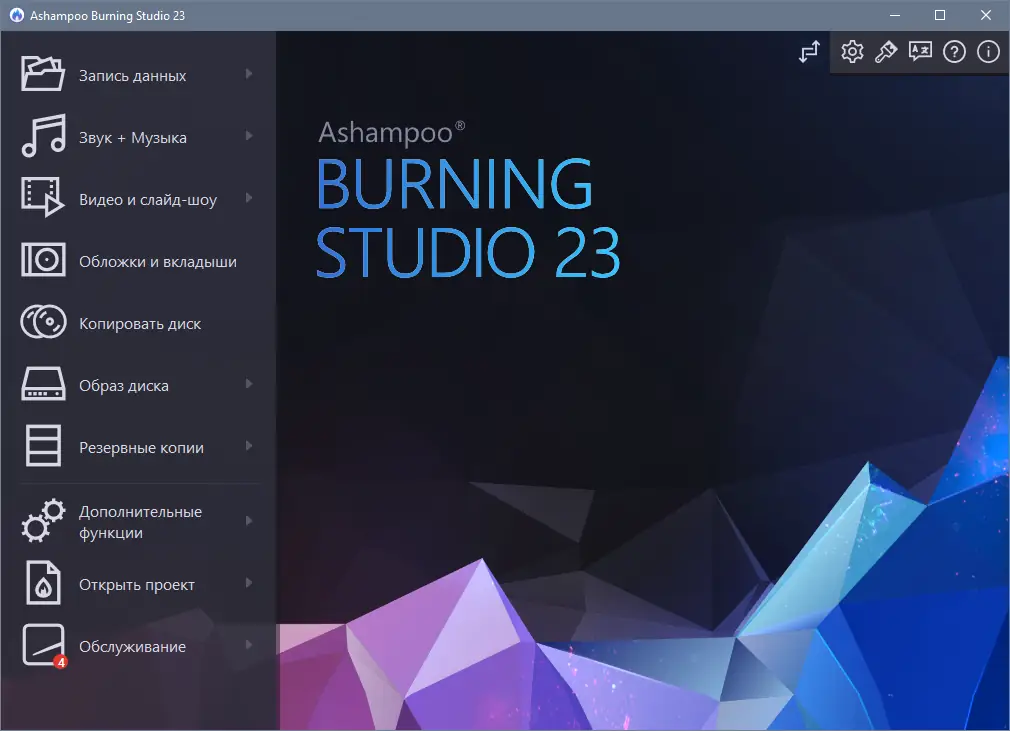Open the Открыть проект menu entry

(x=136, y=584)
